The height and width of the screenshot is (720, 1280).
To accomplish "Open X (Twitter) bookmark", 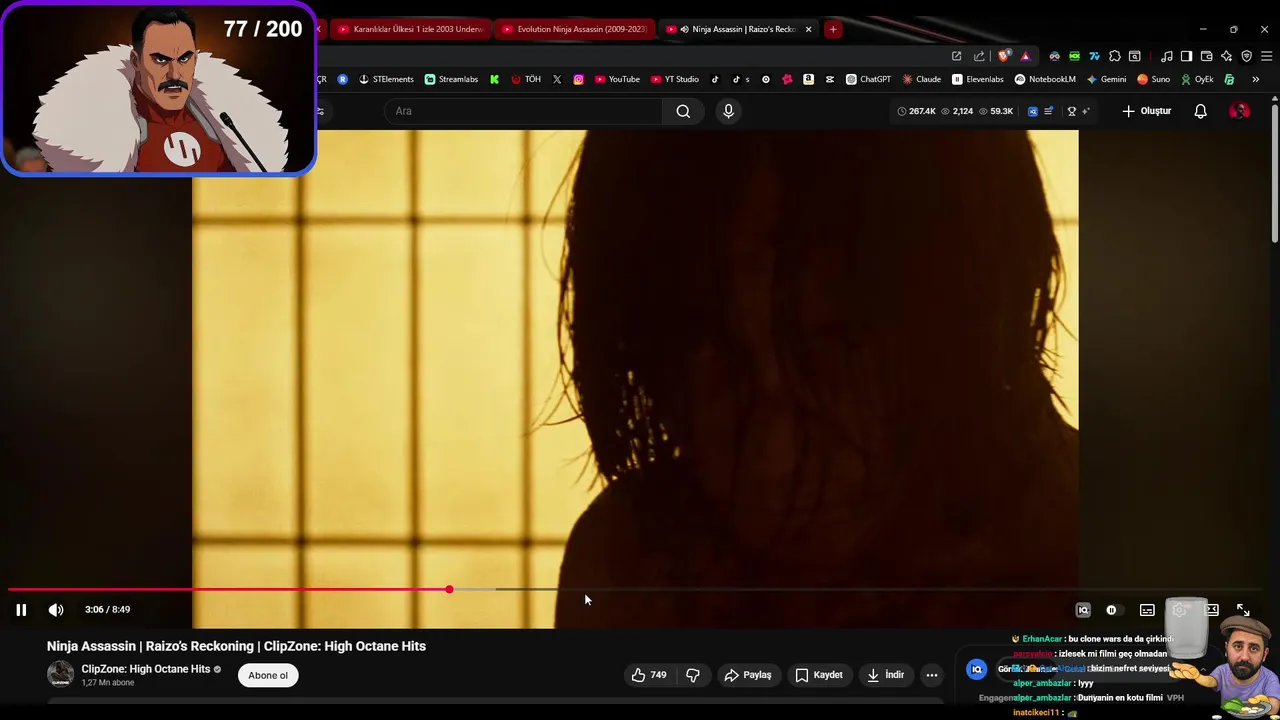I will [557, 79].
